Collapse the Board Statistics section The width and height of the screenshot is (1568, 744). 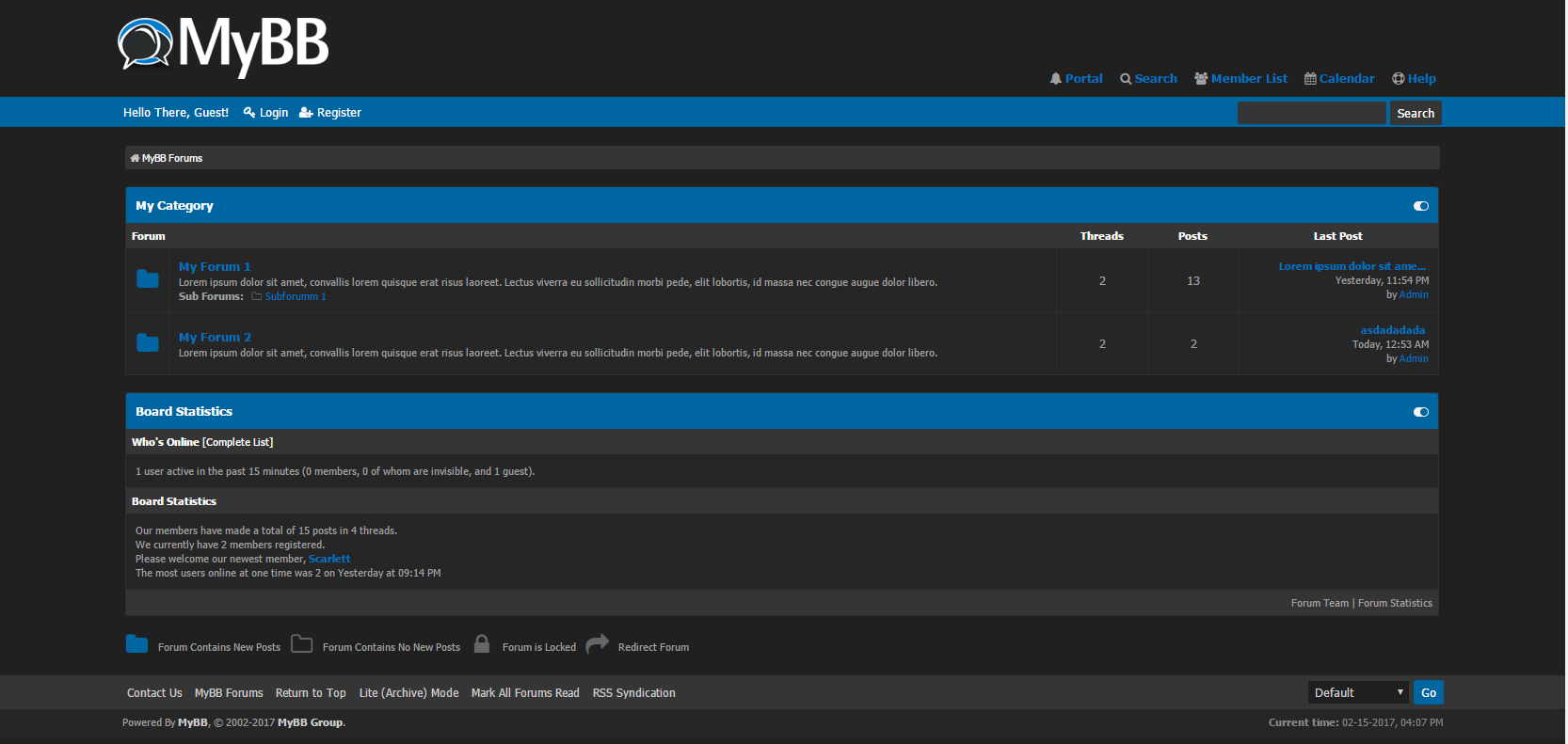[x=1420, y=412]
